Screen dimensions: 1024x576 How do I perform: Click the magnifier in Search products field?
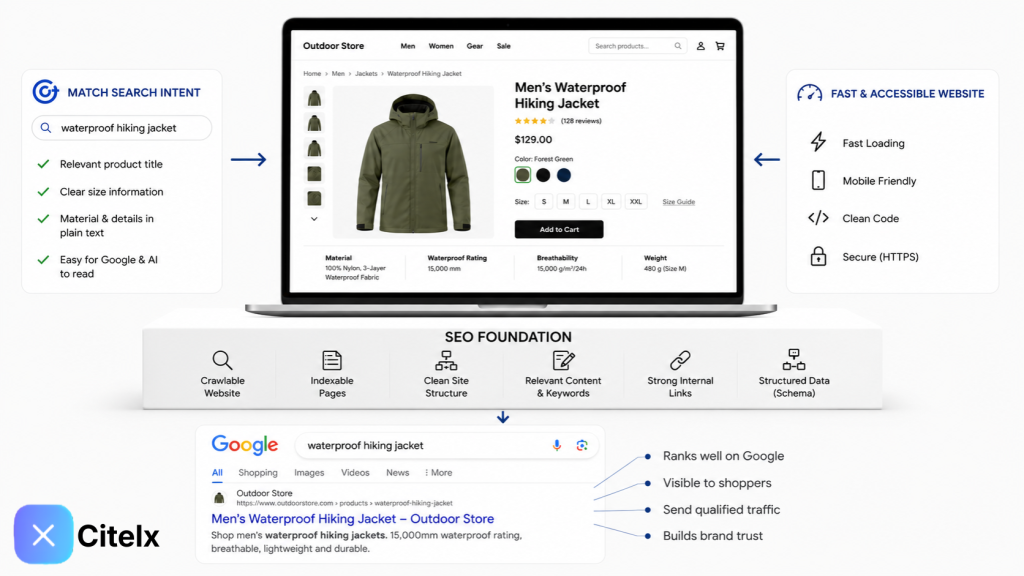pos(678,46)
